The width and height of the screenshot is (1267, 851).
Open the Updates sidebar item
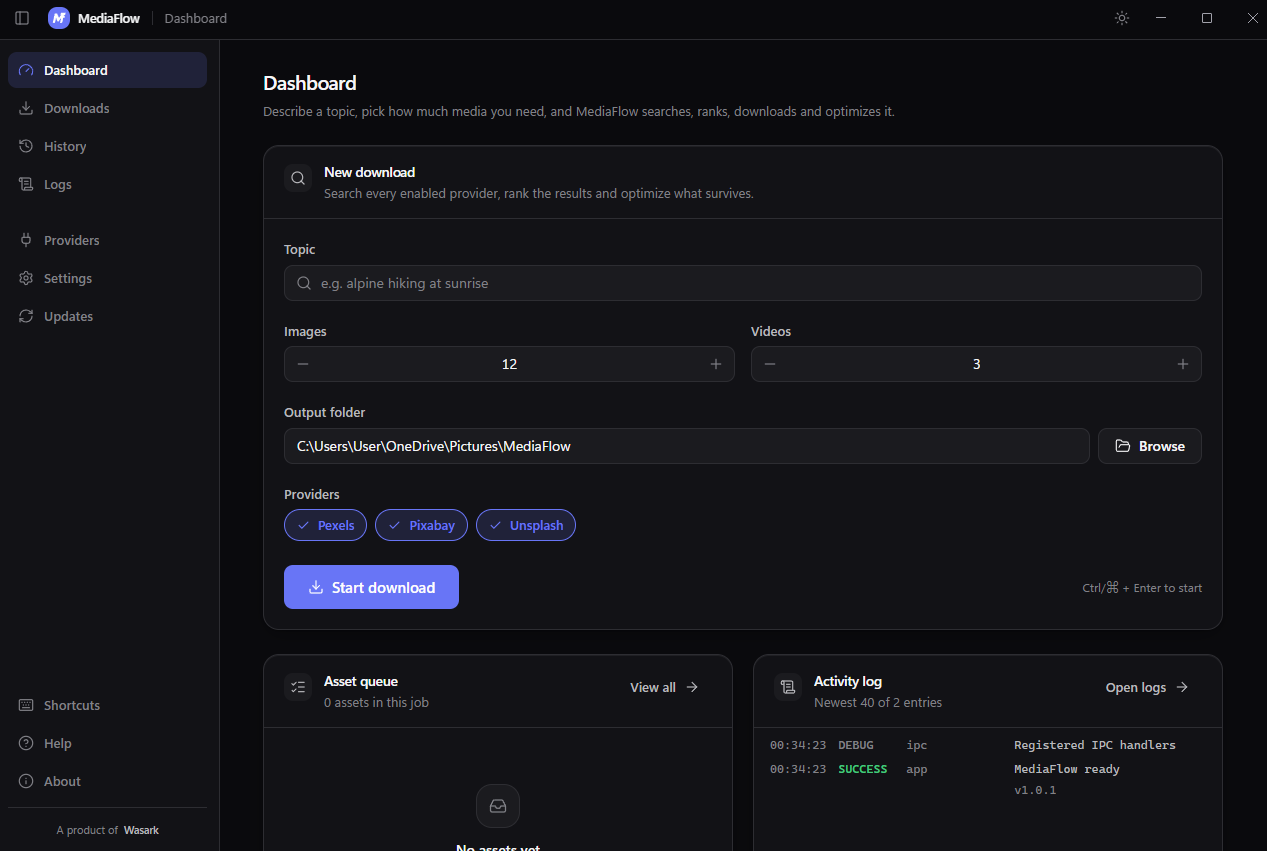click(107, 316)
